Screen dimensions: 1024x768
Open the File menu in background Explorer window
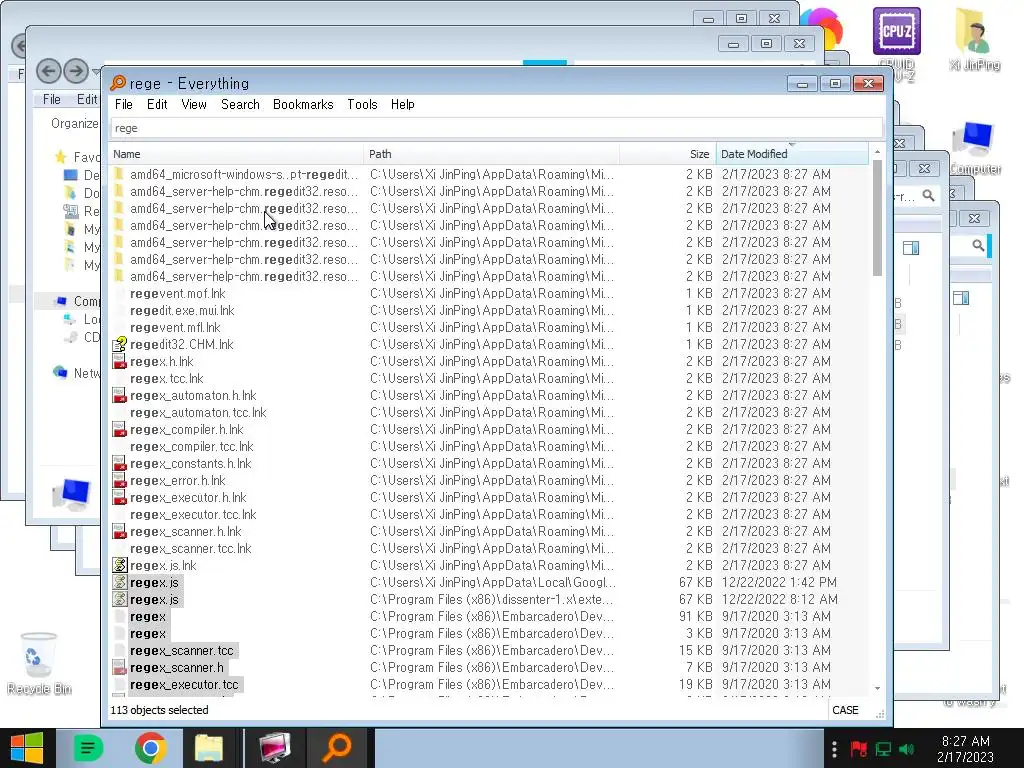[x=52, y=99]
